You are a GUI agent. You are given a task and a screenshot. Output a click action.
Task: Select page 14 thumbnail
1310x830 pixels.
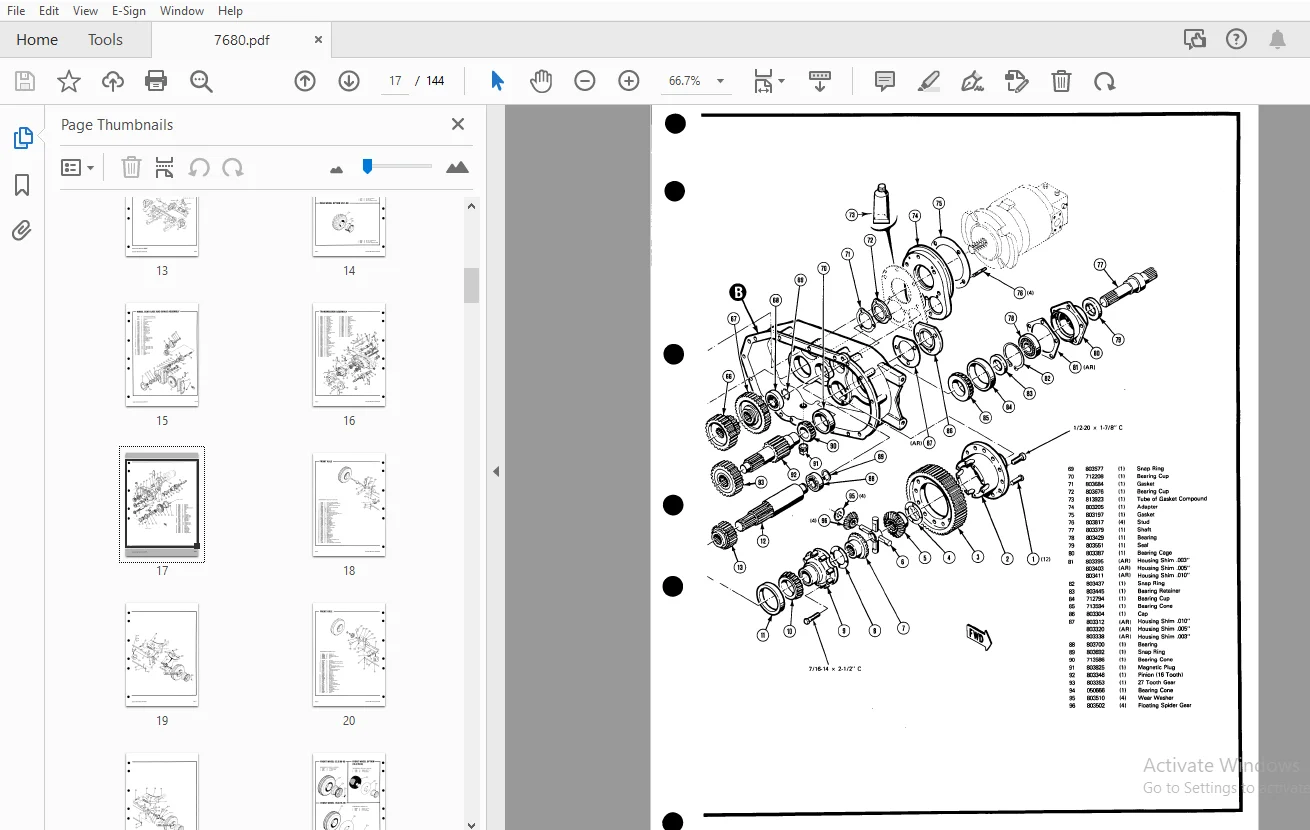pyautogui.click(x=349, y=227)
